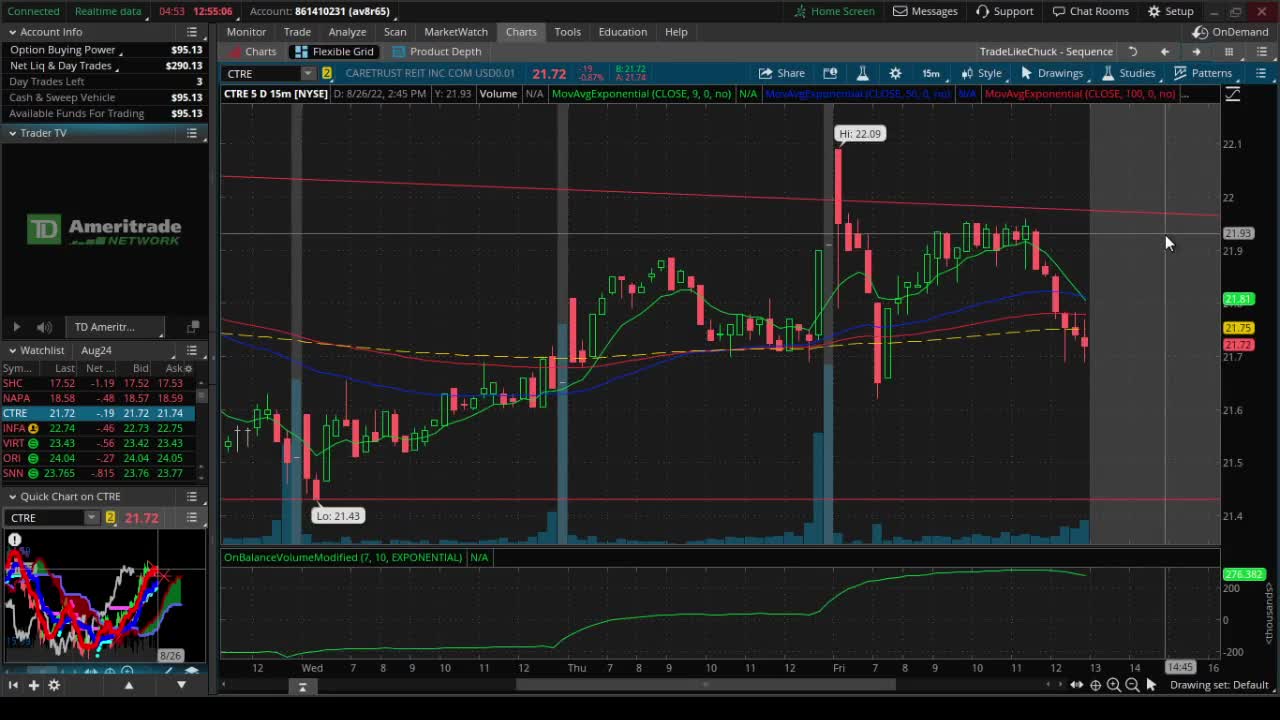Open the Patterns menu
This screenshot has width=1280, height=720.
[x=1202, y=73]
